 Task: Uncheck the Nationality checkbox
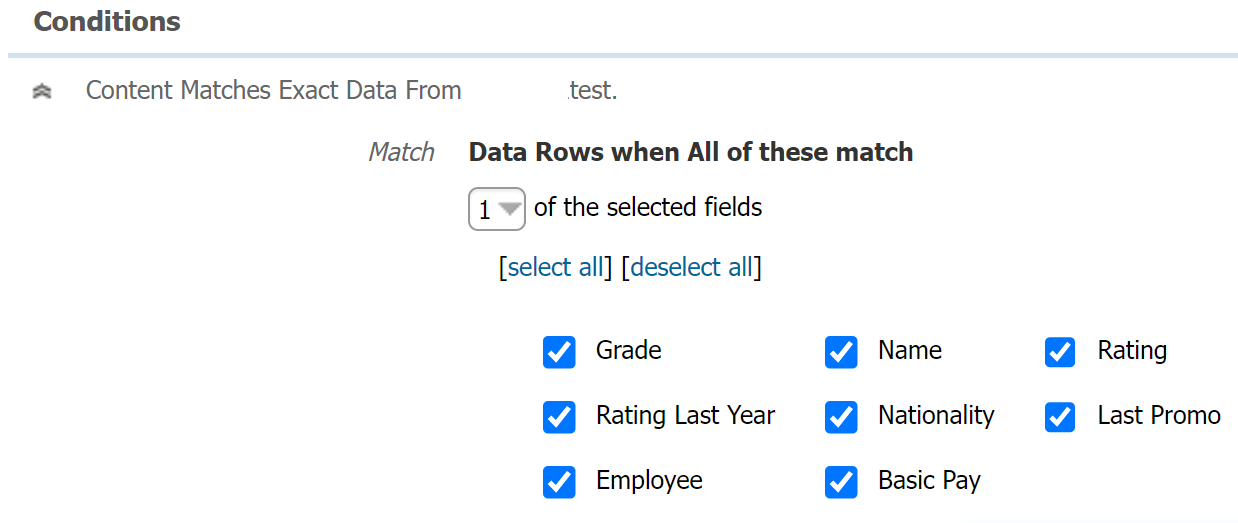[x=841, y=417]
